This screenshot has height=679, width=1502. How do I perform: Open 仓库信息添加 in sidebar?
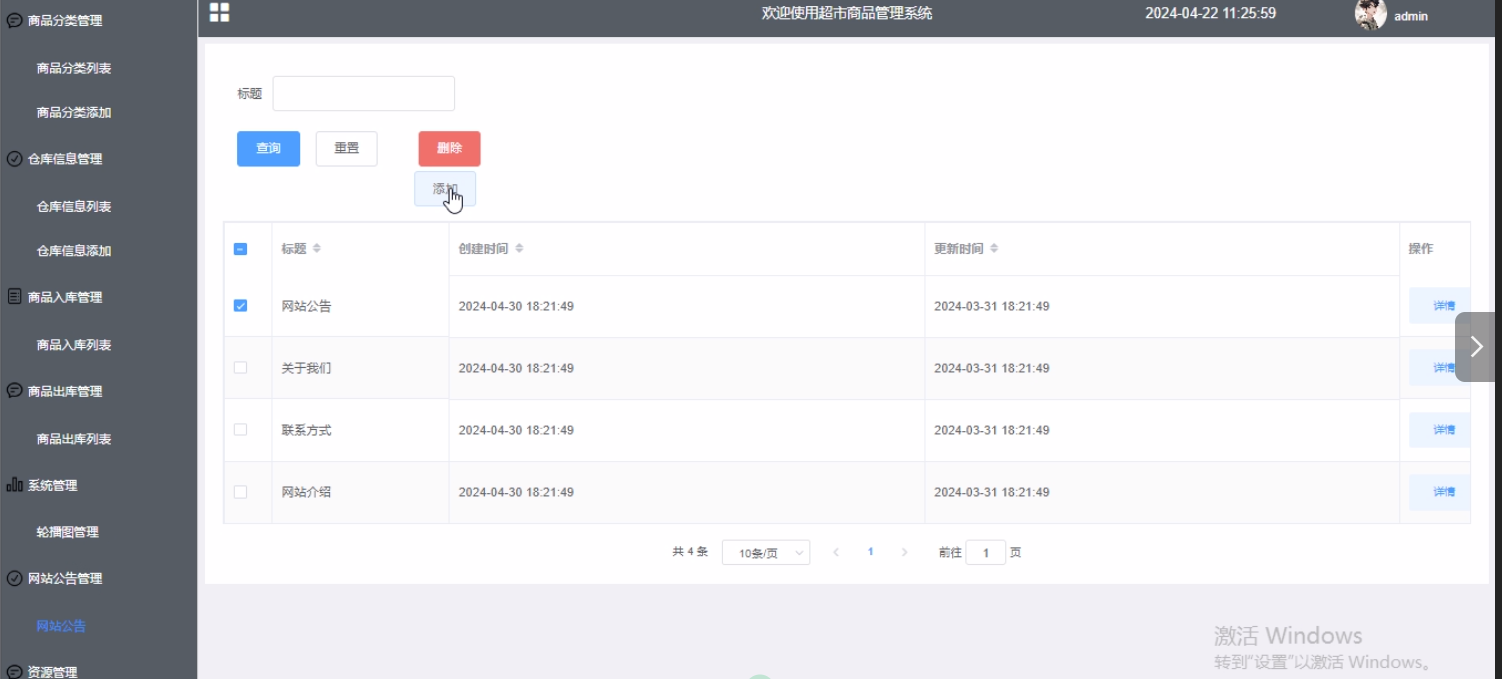point(74,251)
